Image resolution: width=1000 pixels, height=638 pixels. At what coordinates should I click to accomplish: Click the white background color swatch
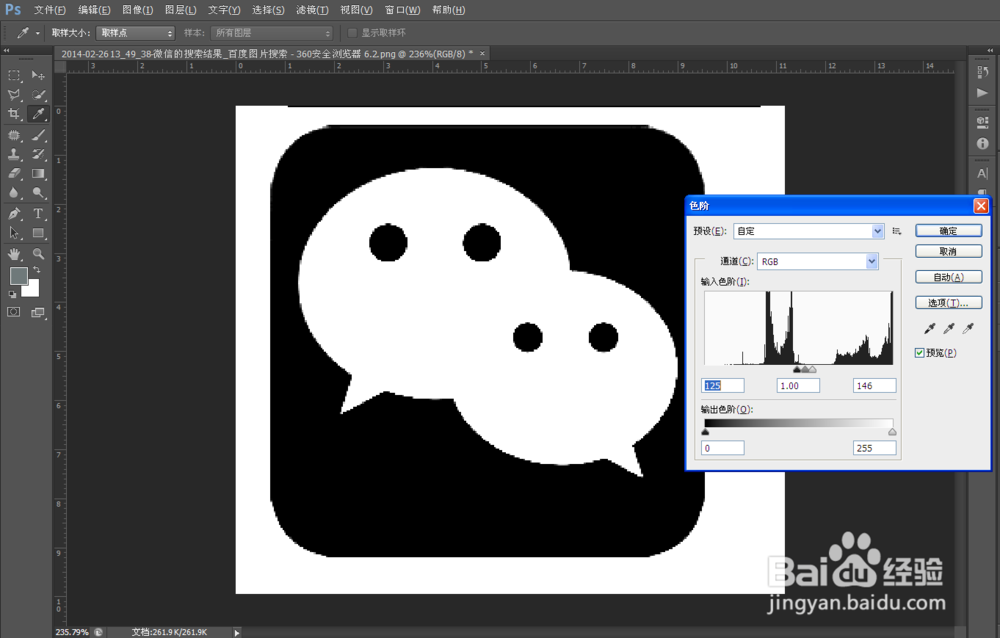point(33,291)
